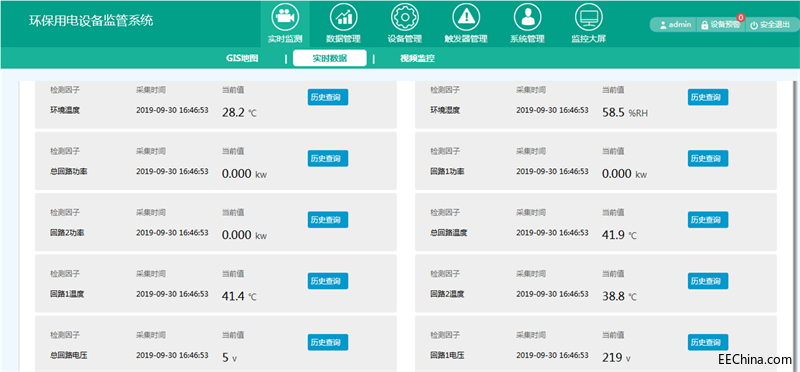Click the 环保用电设备监管系统 title
The width and height of the screenshot is (800, 372).
click(x=91, y=21)
